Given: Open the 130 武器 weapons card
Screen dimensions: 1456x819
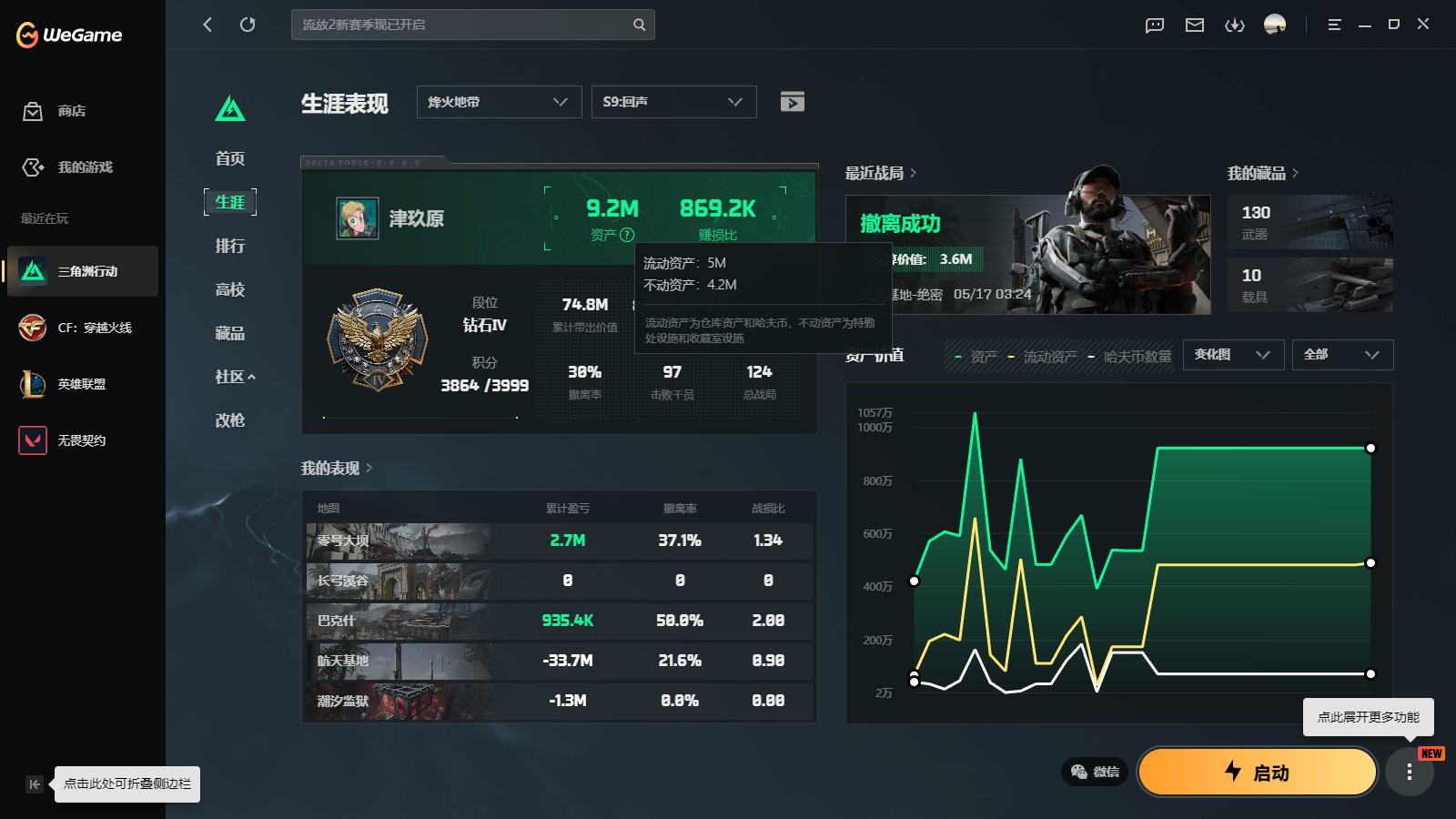Looking at the screenshot, I should (1310, 222).
